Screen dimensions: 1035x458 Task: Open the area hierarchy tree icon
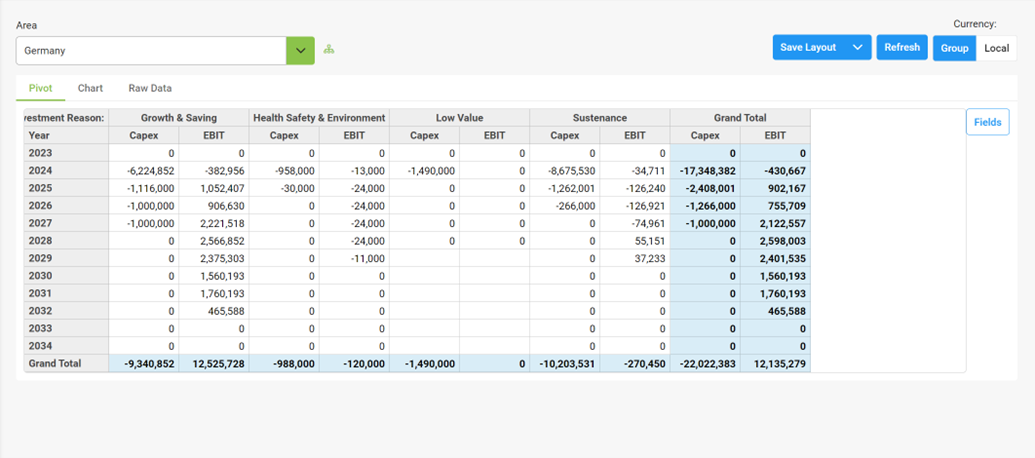[x=329, y=49]
